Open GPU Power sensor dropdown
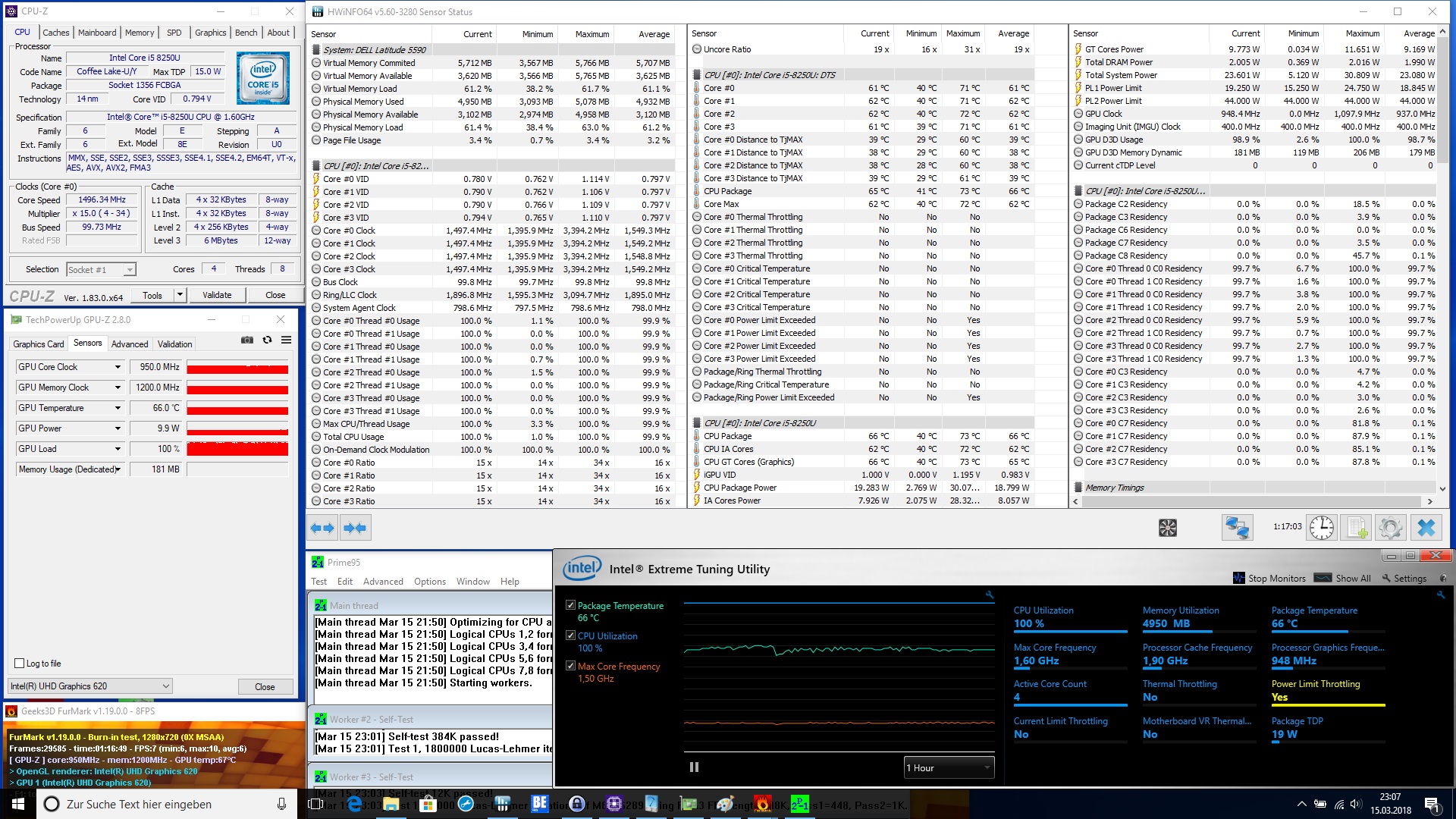This screenshot has height=819, width=1456. pos(118,428)
